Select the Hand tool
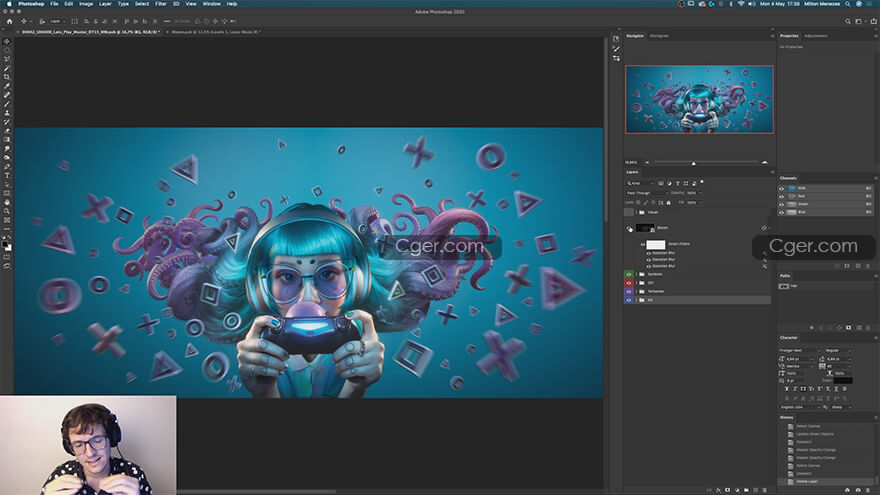 click(x=7, y=203)
